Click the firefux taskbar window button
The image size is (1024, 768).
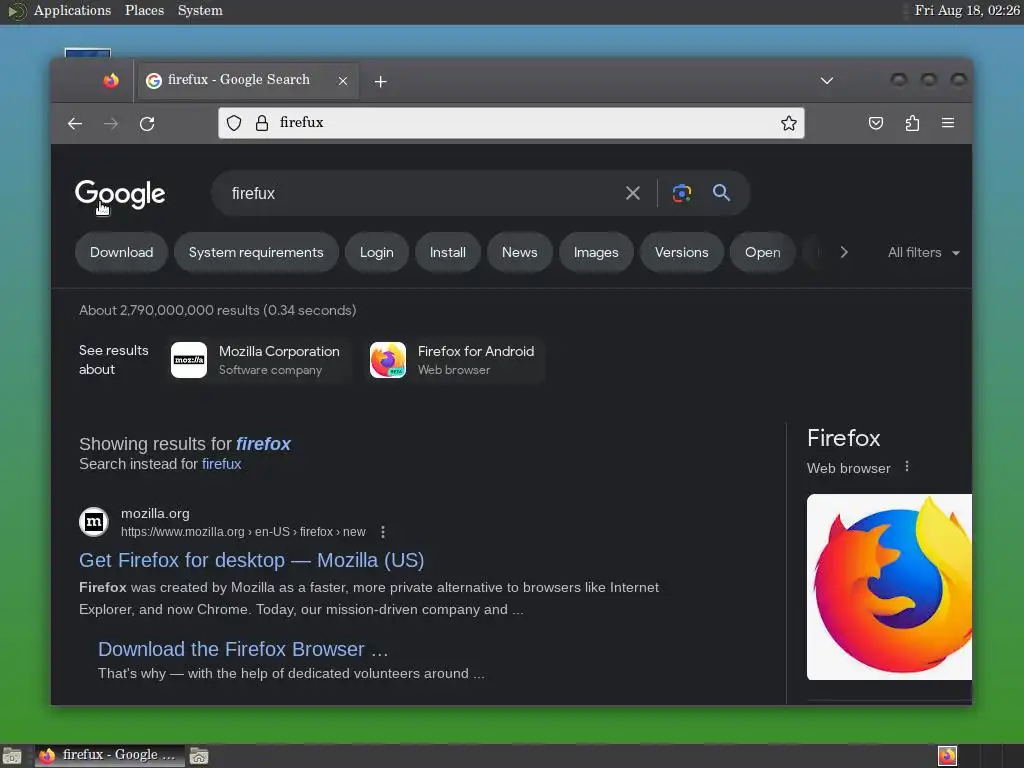coord(109,756)
